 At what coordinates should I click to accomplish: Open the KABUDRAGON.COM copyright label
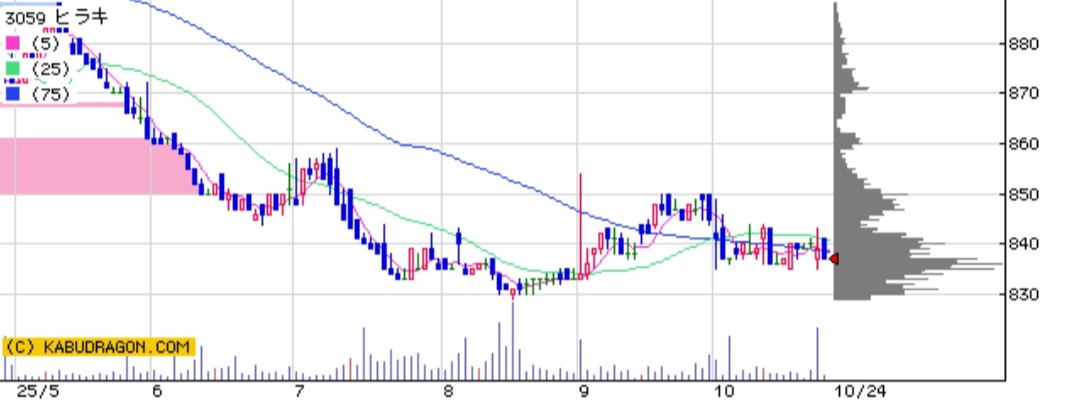pyautogui.click(x=98, y=347)
